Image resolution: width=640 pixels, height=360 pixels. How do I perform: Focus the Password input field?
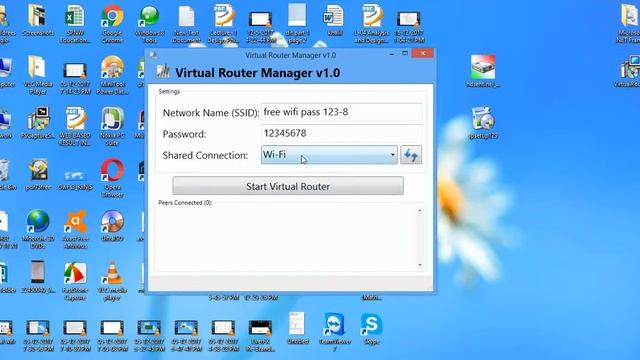click(x=341, y=133)
